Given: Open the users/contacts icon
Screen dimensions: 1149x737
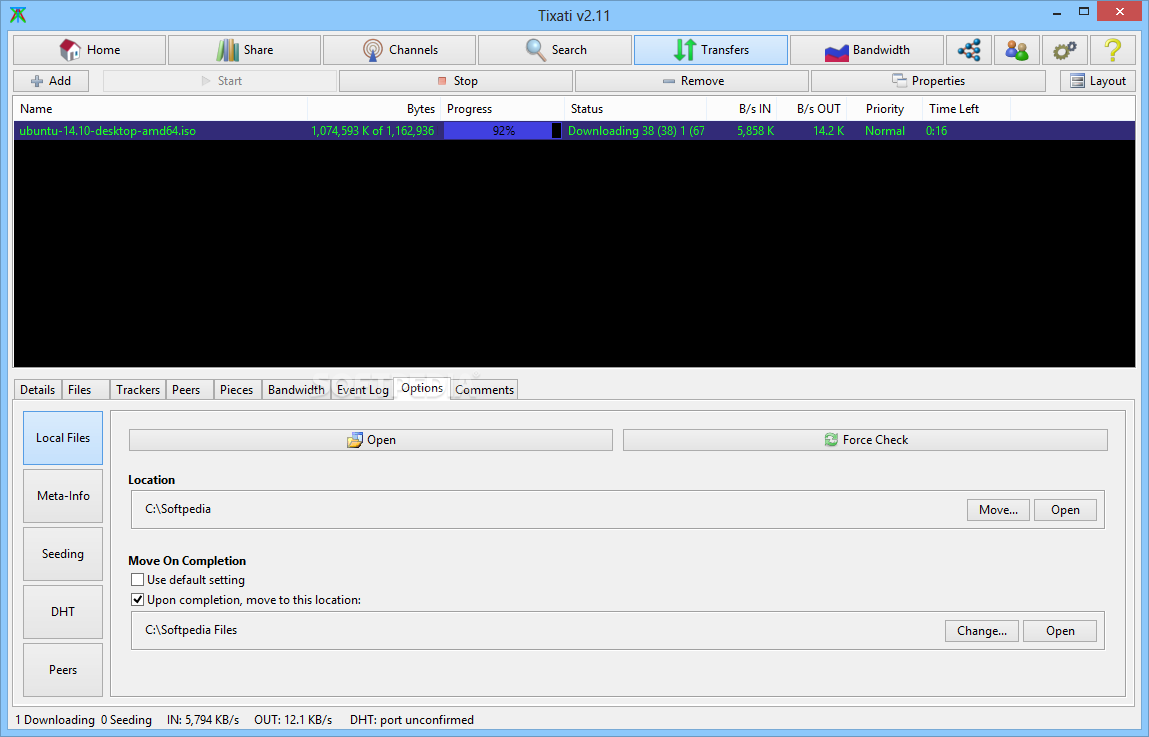Looking at the screenshot, I should pos(1016,50).
